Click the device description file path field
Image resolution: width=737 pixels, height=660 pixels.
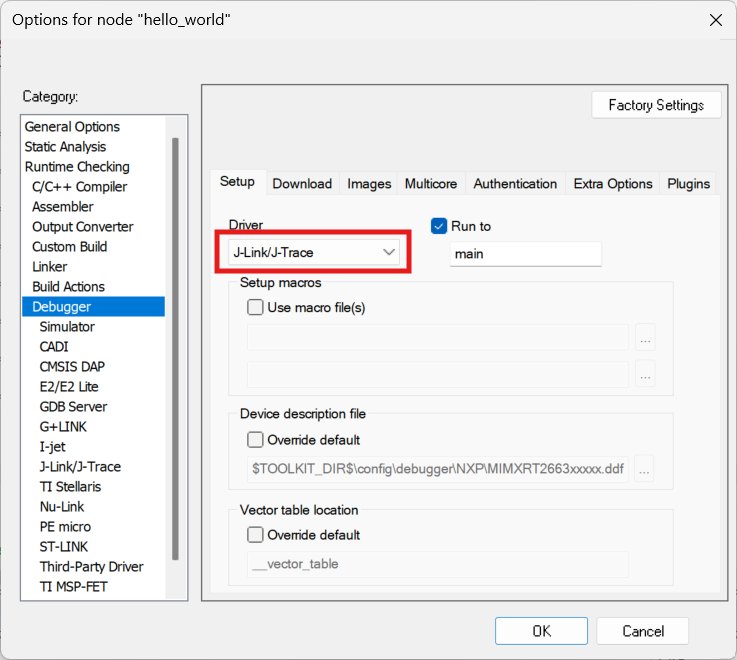pyautogui.click(x=438, y=469)
